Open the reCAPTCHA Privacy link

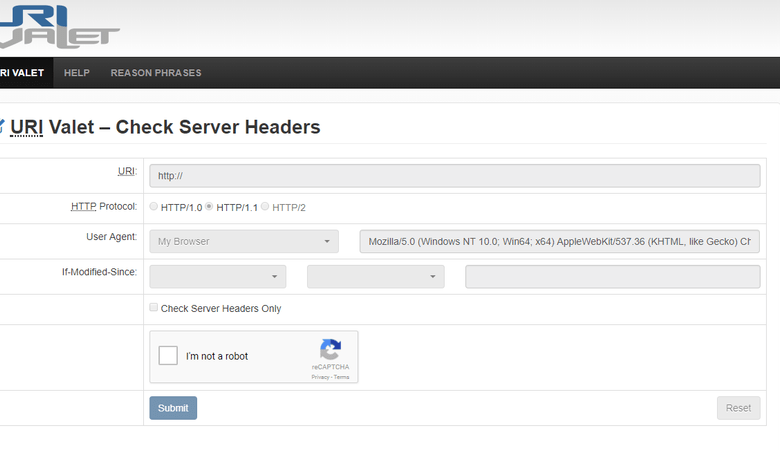pyautogui.click(x=320, y=377)
